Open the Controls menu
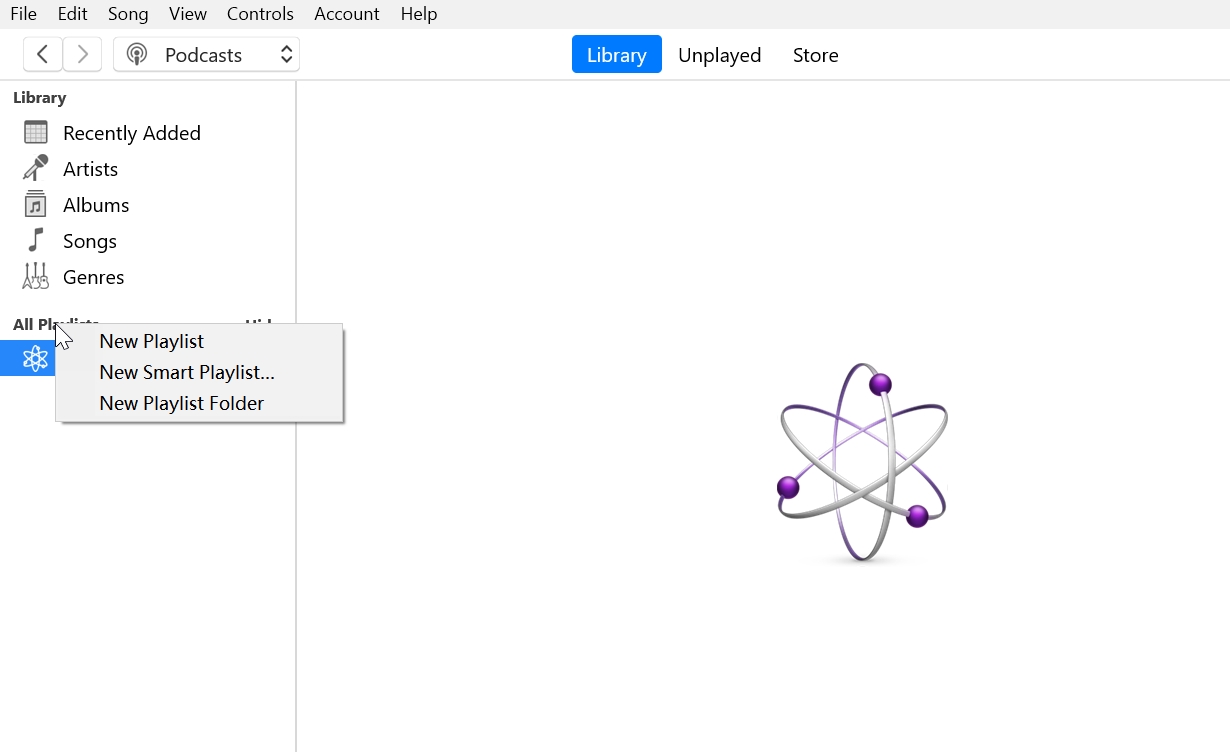Image resolution: width=1230 pixels, height=752 pixels. [x=260, y=14]
